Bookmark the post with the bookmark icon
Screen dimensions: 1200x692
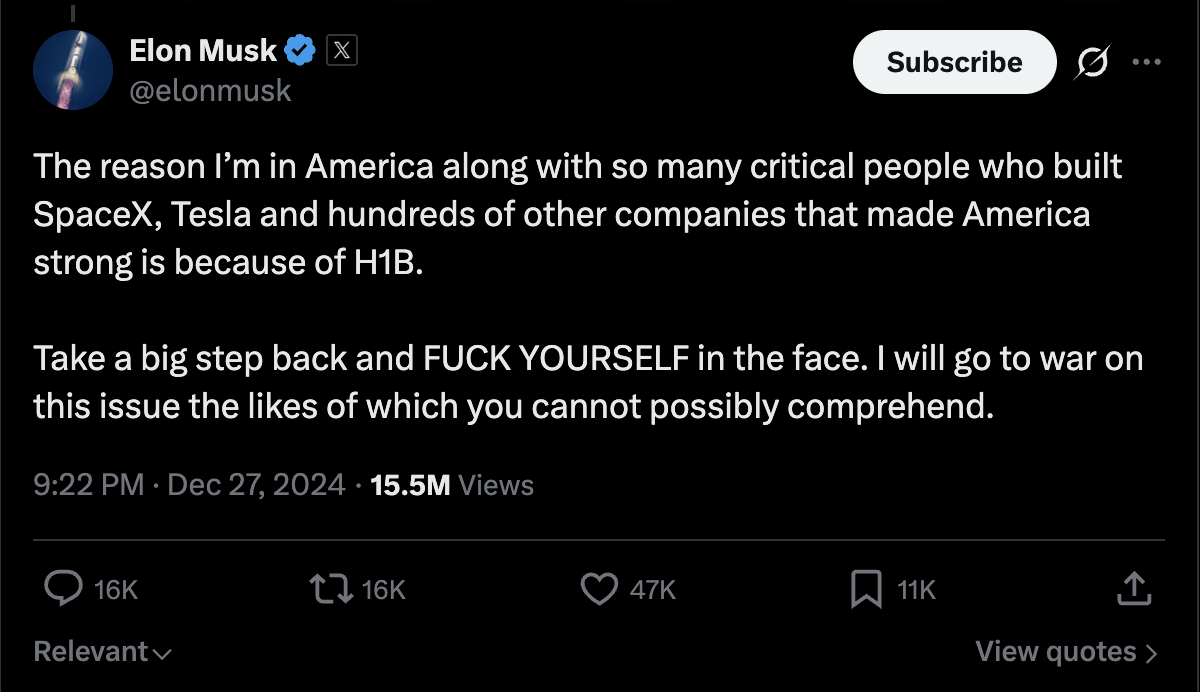866,589
